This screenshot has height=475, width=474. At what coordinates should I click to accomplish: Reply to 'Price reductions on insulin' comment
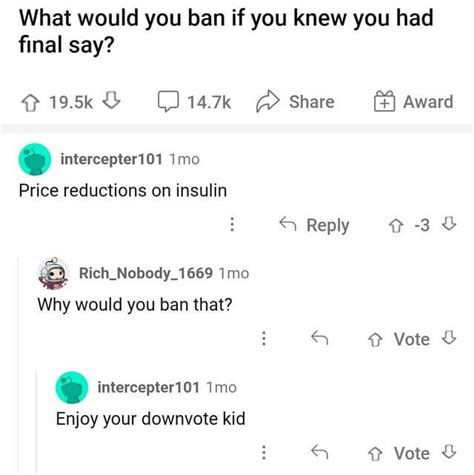click(314, 225)
